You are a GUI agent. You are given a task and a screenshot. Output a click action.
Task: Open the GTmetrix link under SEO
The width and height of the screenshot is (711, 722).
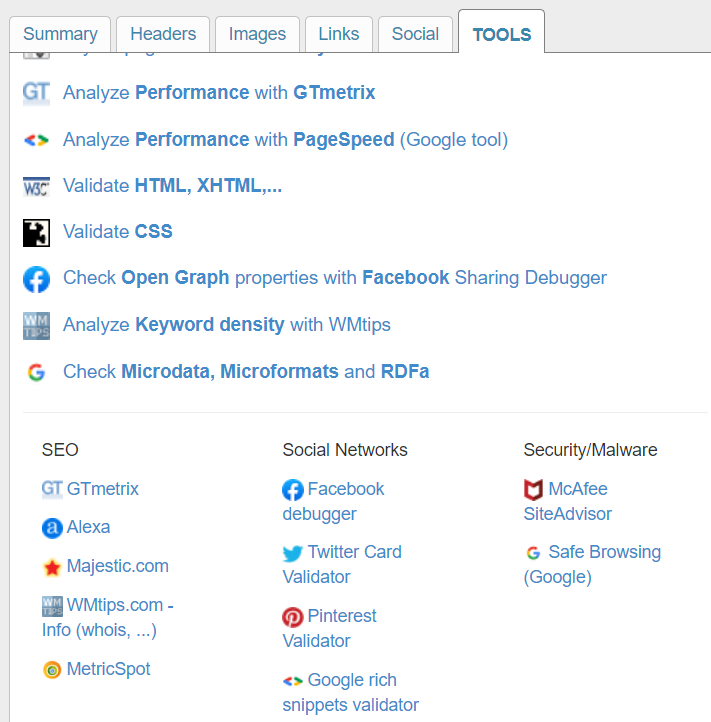coord(103,489)
